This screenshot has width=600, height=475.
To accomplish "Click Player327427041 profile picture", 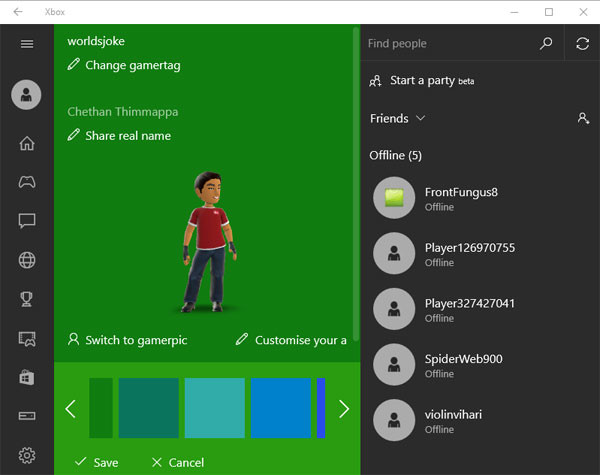I will coord(394,309).
